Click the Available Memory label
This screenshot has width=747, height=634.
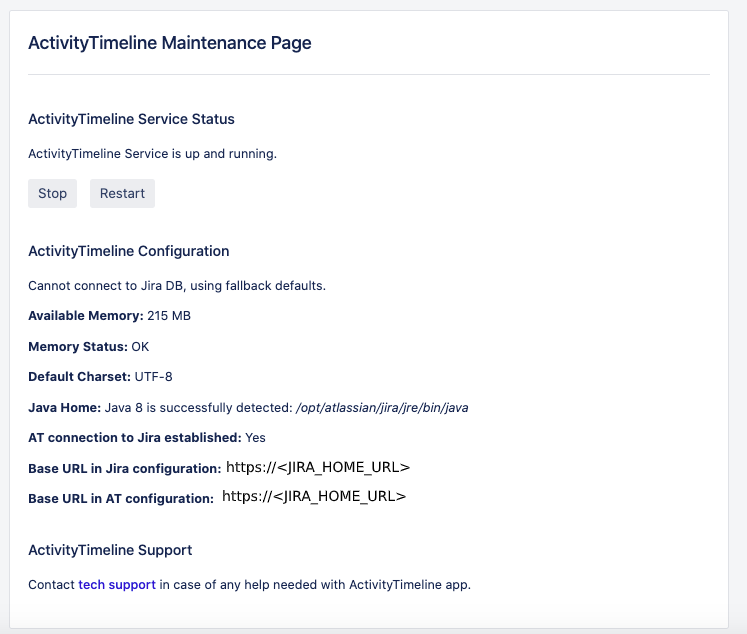pyautogui.click(x=85, y=316)
